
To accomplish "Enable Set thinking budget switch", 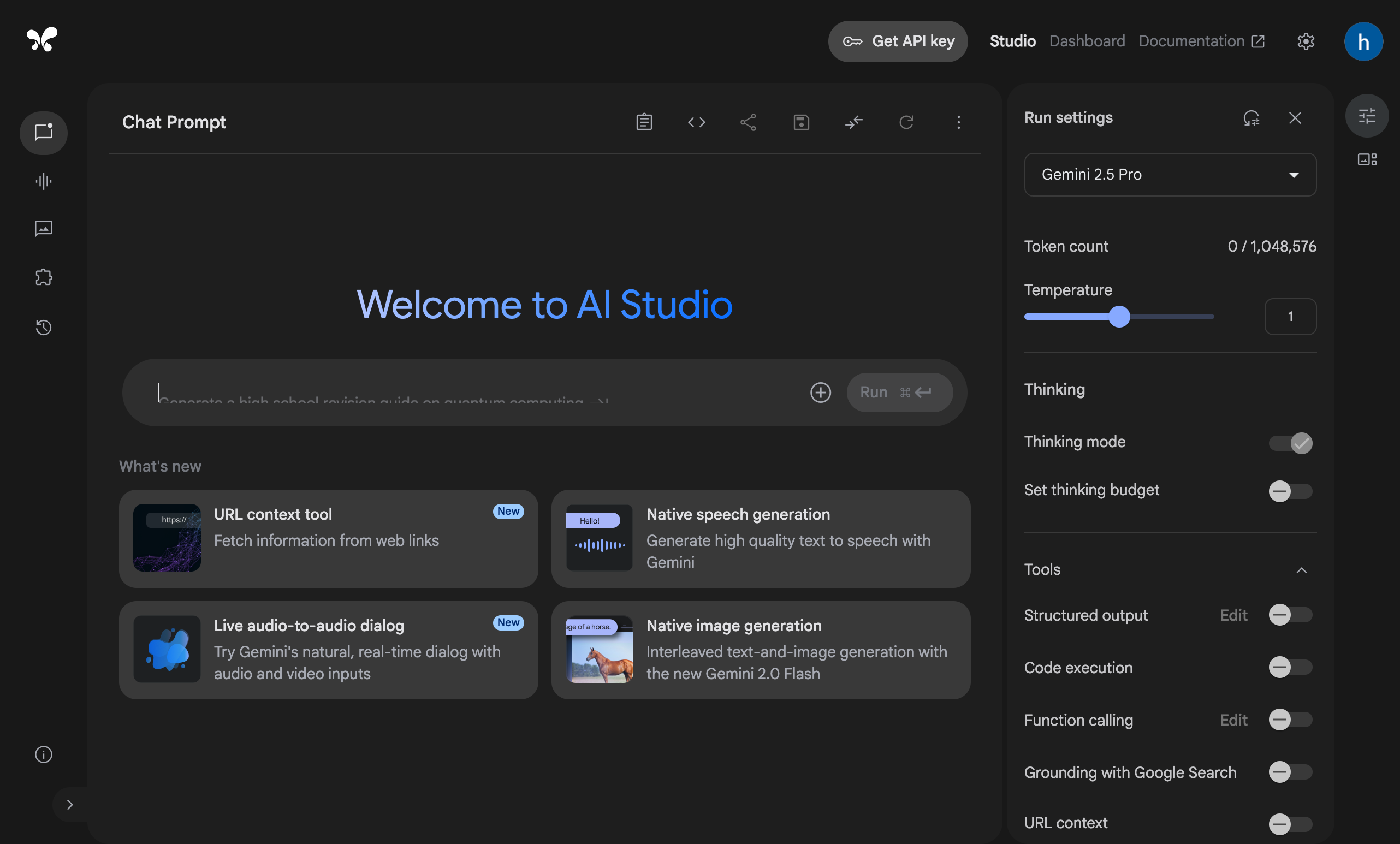I will tap(1290, 491).
